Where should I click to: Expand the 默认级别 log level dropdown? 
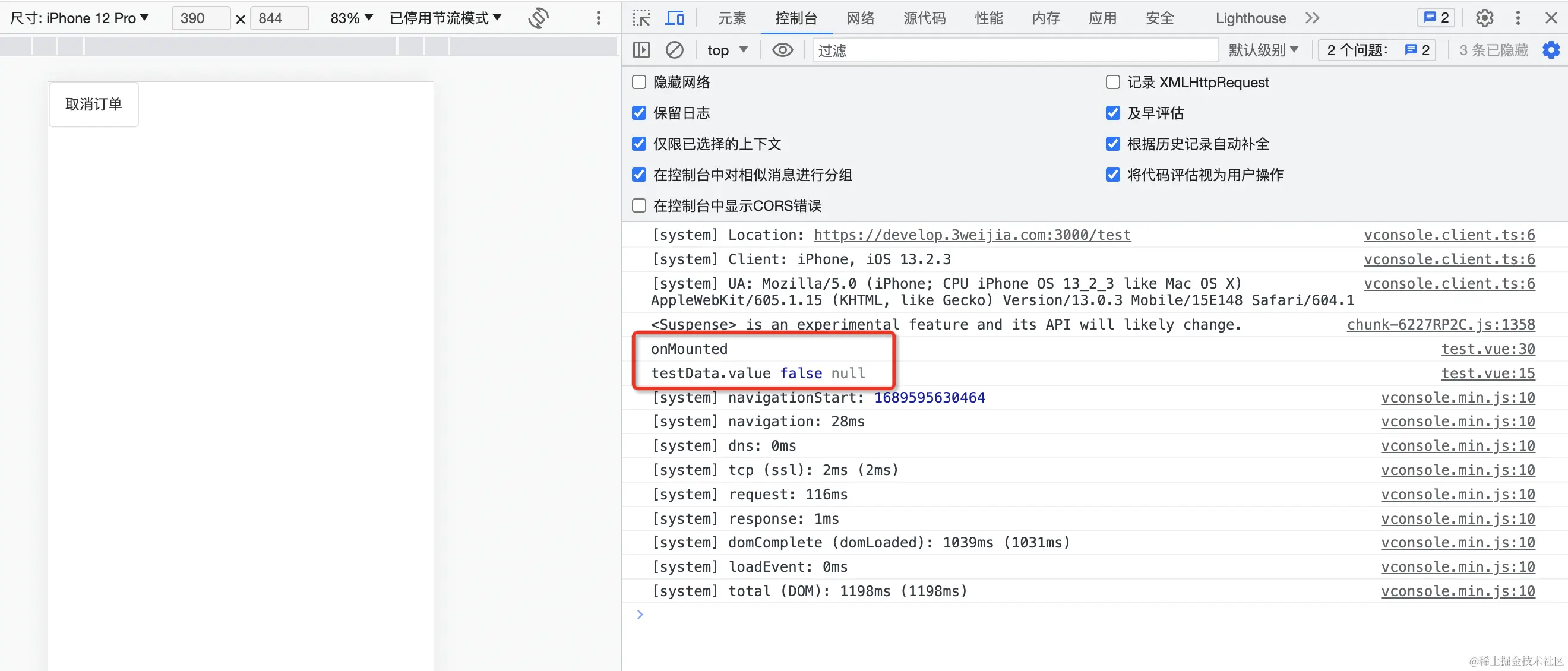tap(1263, 50)
